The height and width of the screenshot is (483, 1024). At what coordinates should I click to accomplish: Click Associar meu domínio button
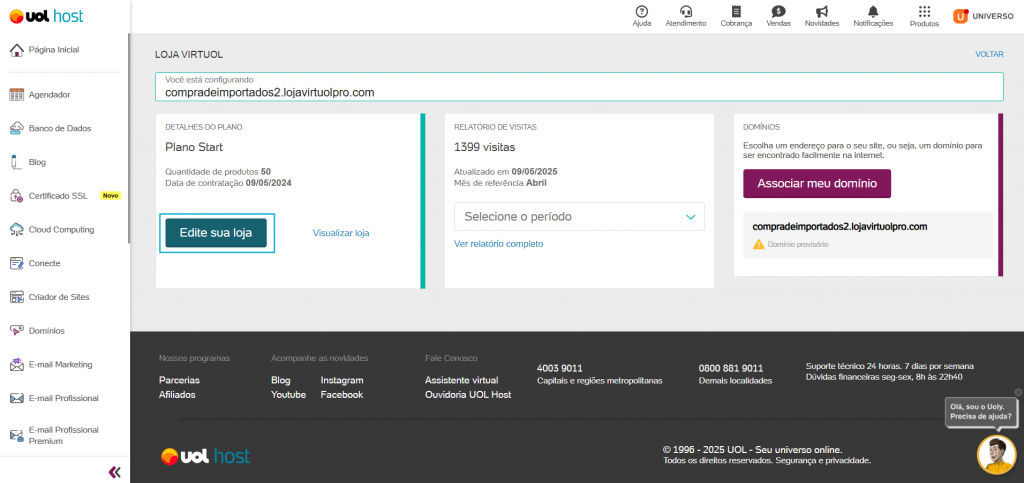[x=817, y=183]
